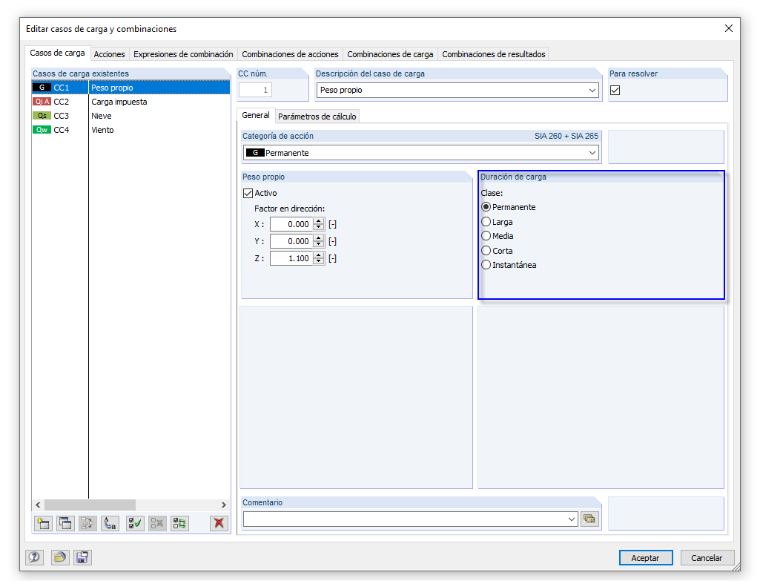Open the Categoría de acción dropdown

592,153
